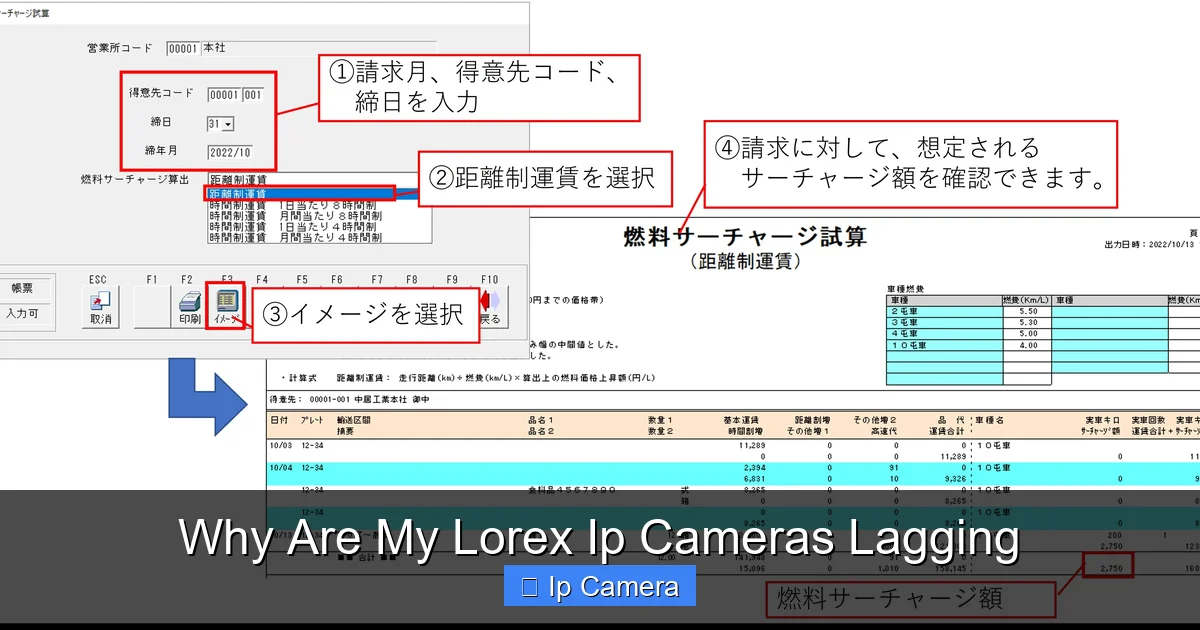This screenshot has height=630, width=1200.
Task: Click the 2t車 row in 車種燃費 table
Action: [968, 312]
